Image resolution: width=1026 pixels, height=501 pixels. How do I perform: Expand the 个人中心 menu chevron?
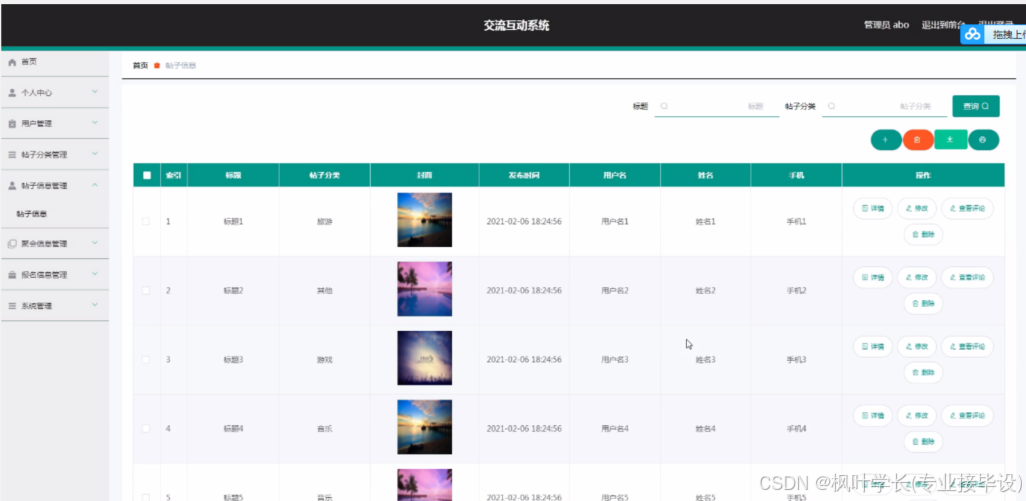[95, 92]
